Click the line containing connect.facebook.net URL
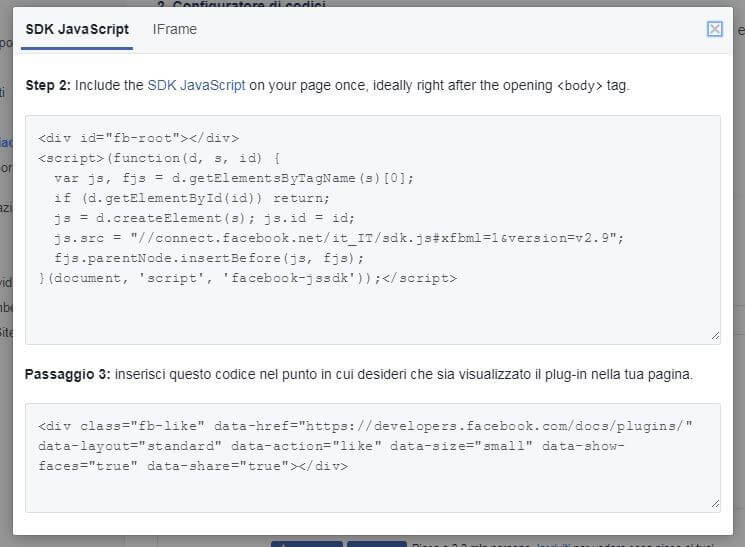 pos(339,238)
